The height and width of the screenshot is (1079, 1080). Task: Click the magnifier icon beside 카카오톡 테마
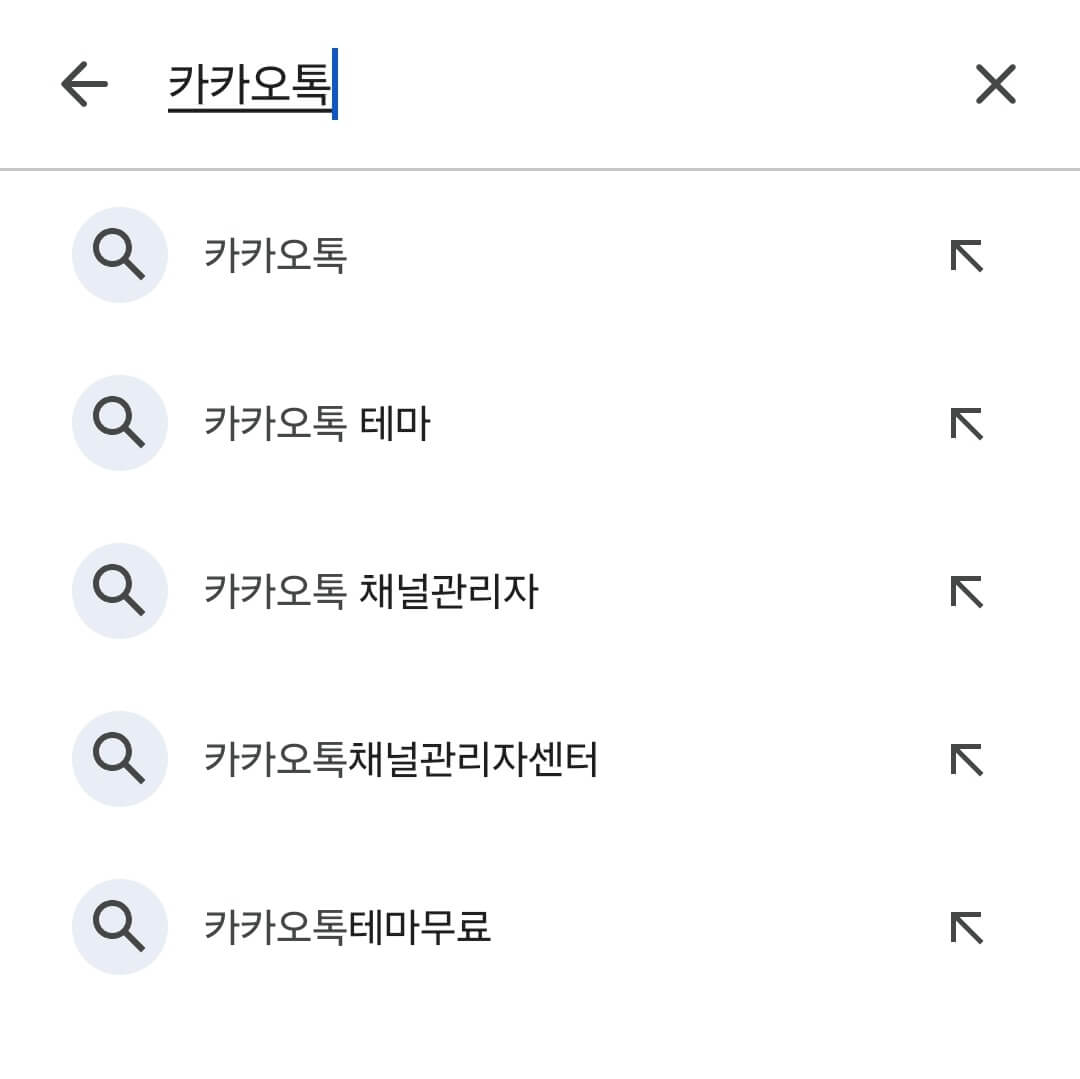tap(118, 422)
